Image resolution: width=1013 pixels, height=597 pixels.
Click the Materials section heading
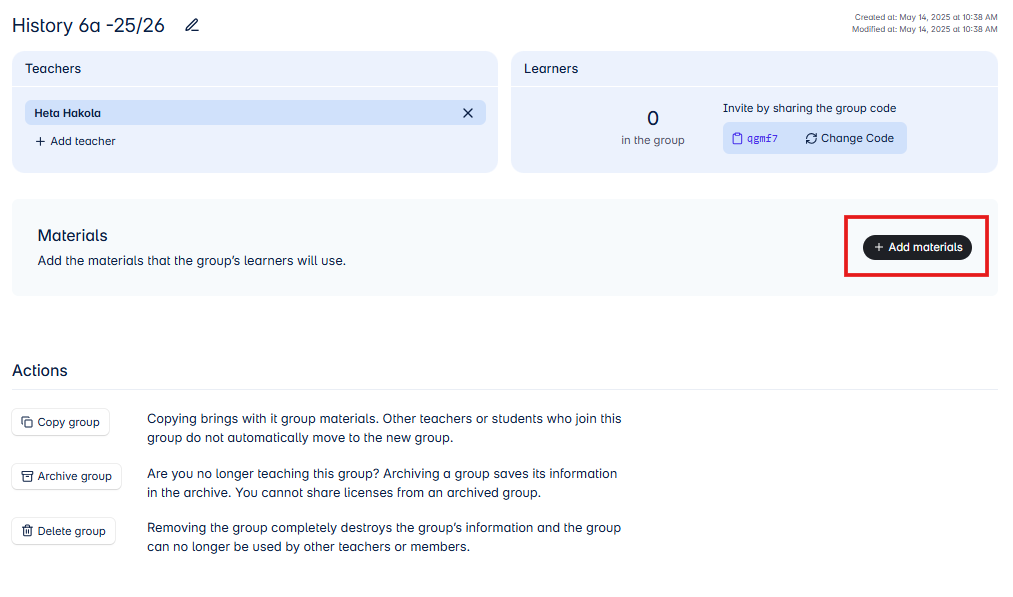tap(72, 236)
